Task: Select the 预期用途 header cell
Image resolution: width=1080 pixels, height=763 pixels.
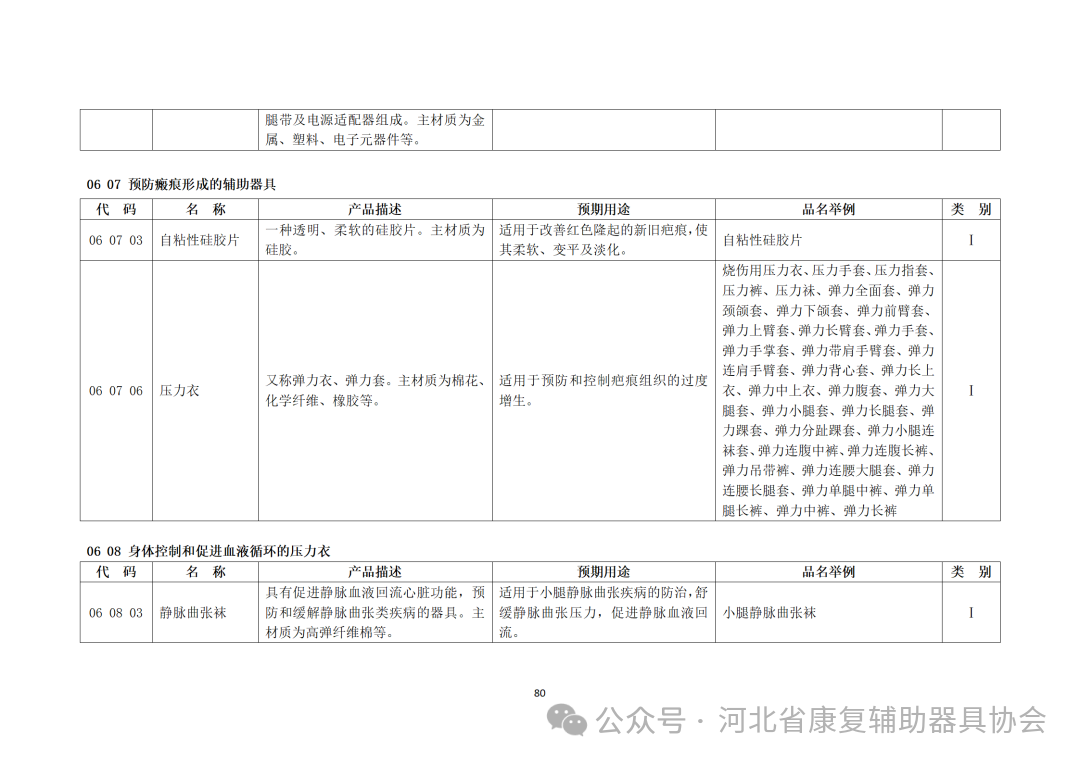Action: point(600,209)
